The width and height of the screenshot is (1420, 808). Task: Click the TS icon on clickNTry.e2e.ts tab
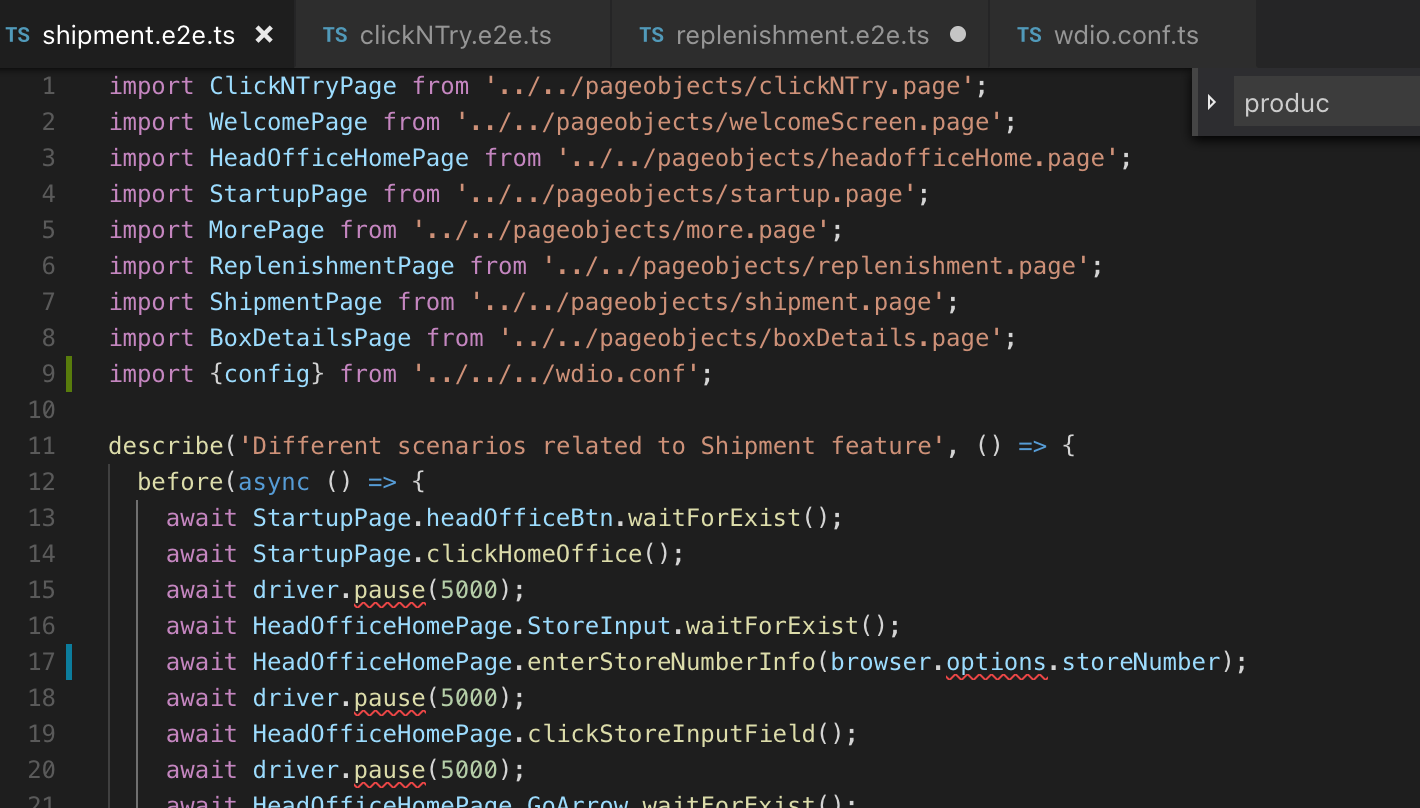[x=335, y=35]
